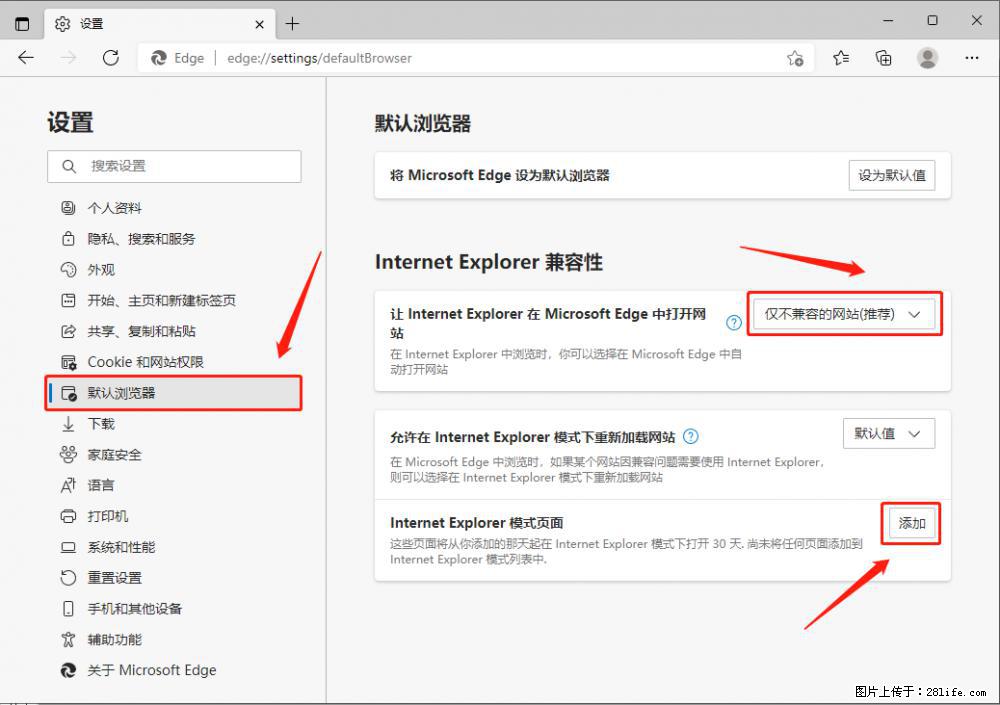Click 添加 to add an IE mode page
Viewport: 1000px width, 705px height.
[x=911, y=522]
